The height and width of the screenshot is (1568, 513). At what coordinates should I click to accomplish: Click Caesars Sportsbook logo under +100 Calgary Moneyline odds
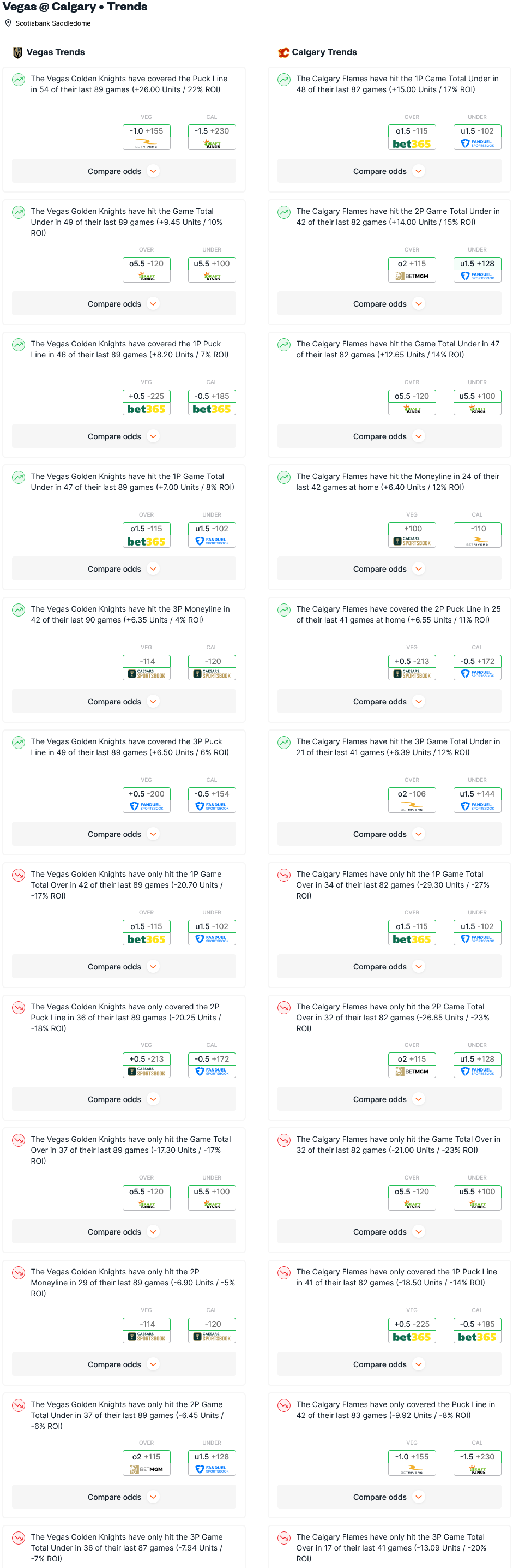coord(412,541)
